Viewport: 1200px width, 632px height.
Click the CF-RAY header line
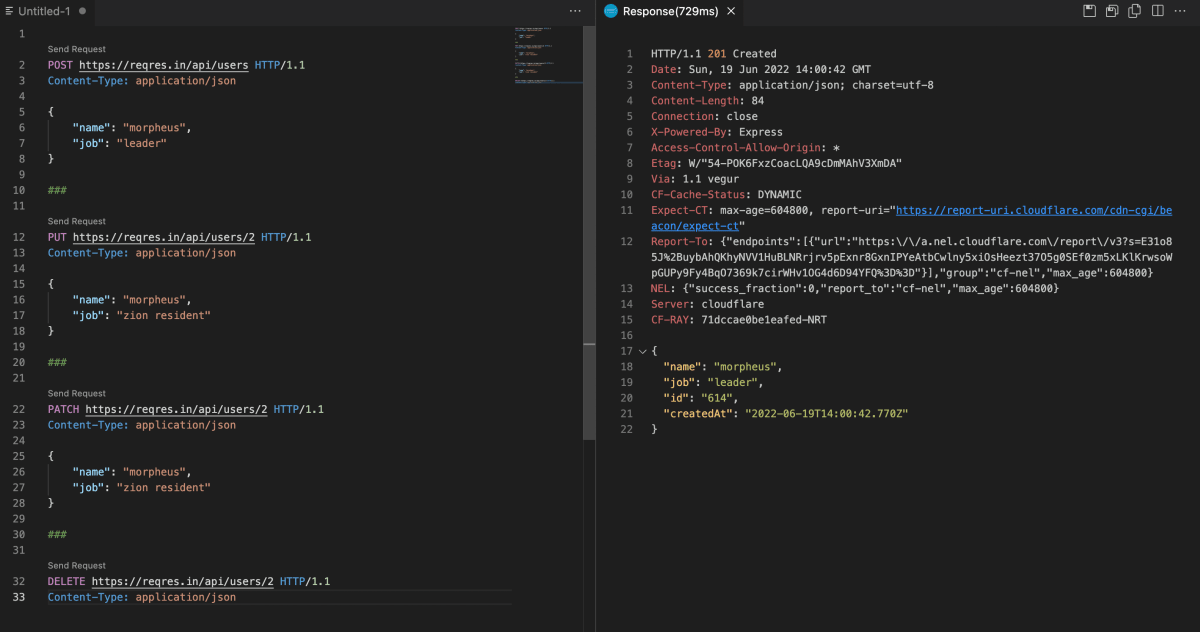point(738,320)
